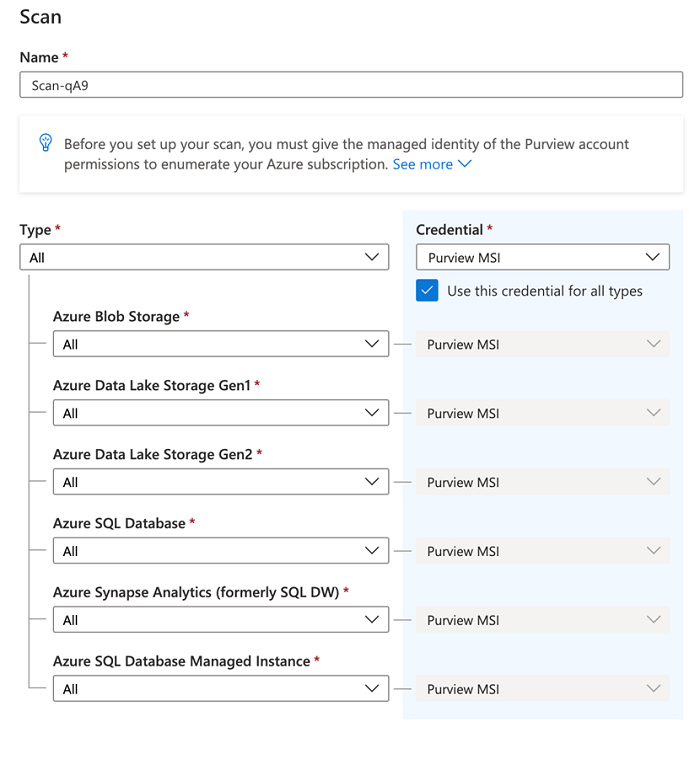This screenshot has height=770, width=700.
Task: Open the Azure Blob Storage dropdown
Action: point(220,344)
